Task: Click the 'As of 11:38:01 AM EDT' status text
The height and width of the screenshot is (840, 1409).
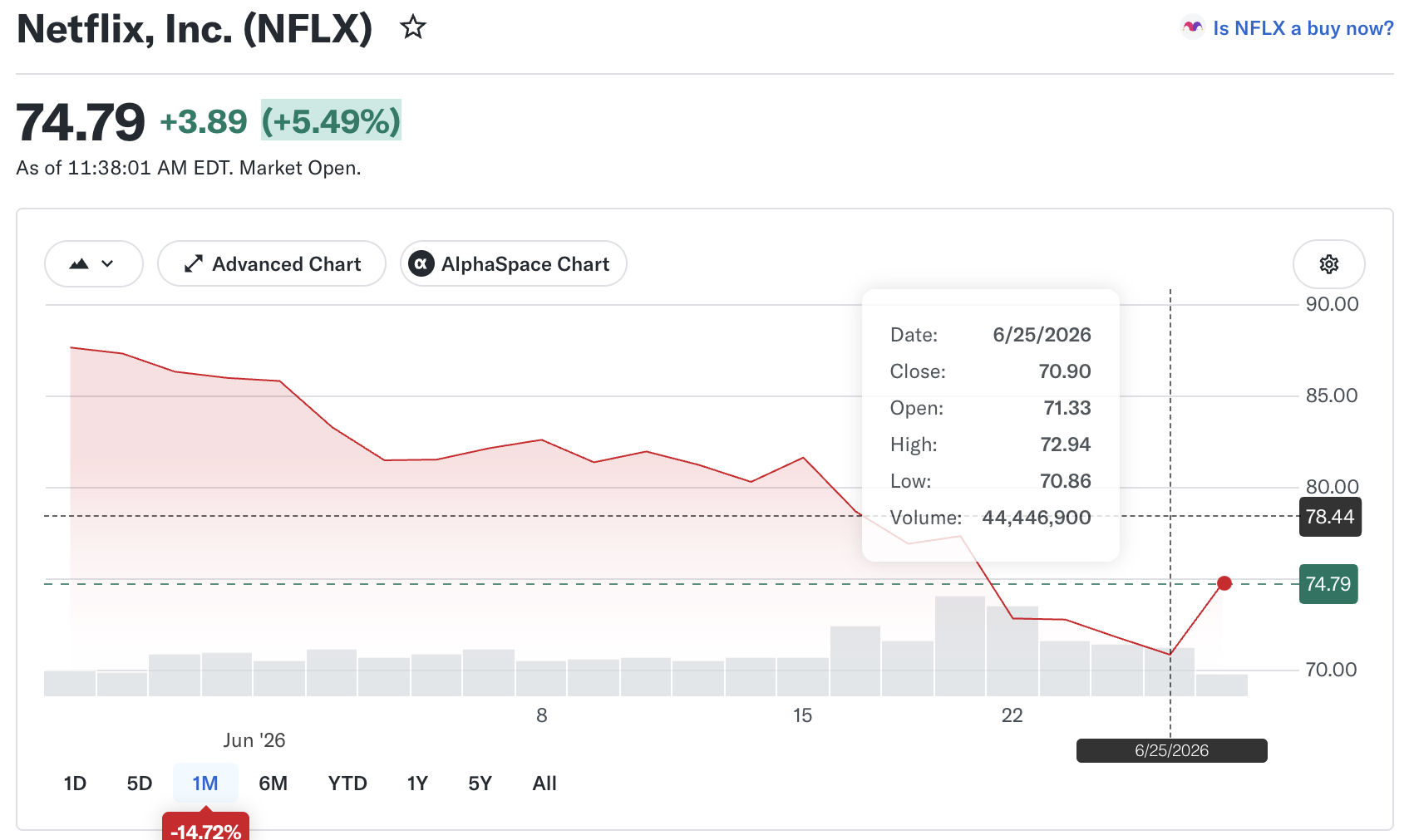Action: (189, 168)
